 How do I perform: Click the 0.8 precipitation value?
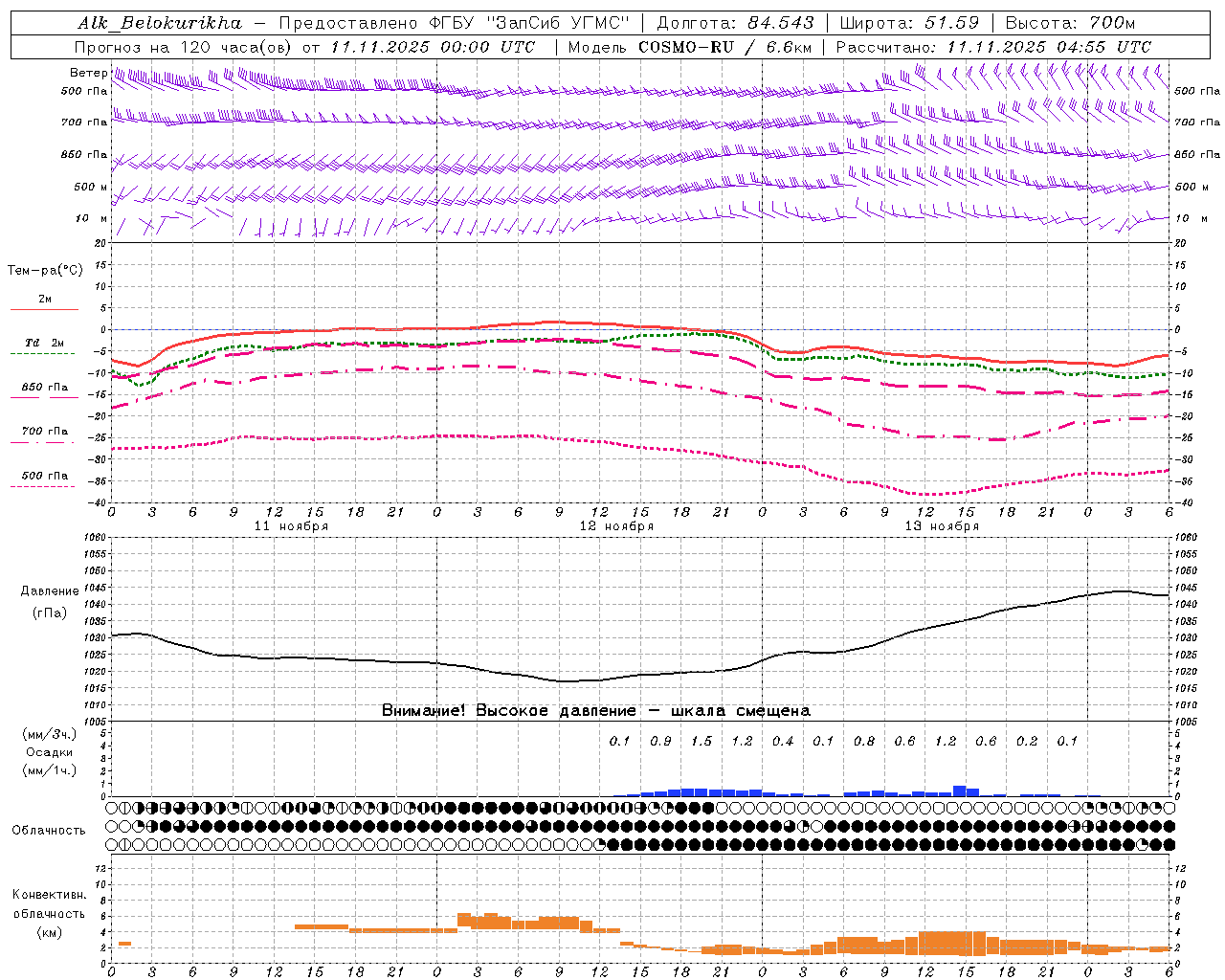pos(864,741)
